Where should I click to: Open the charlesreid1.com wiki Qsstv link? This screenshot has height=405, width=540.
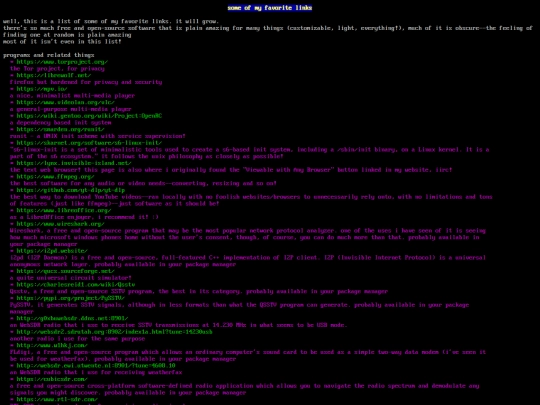point(76,285)
